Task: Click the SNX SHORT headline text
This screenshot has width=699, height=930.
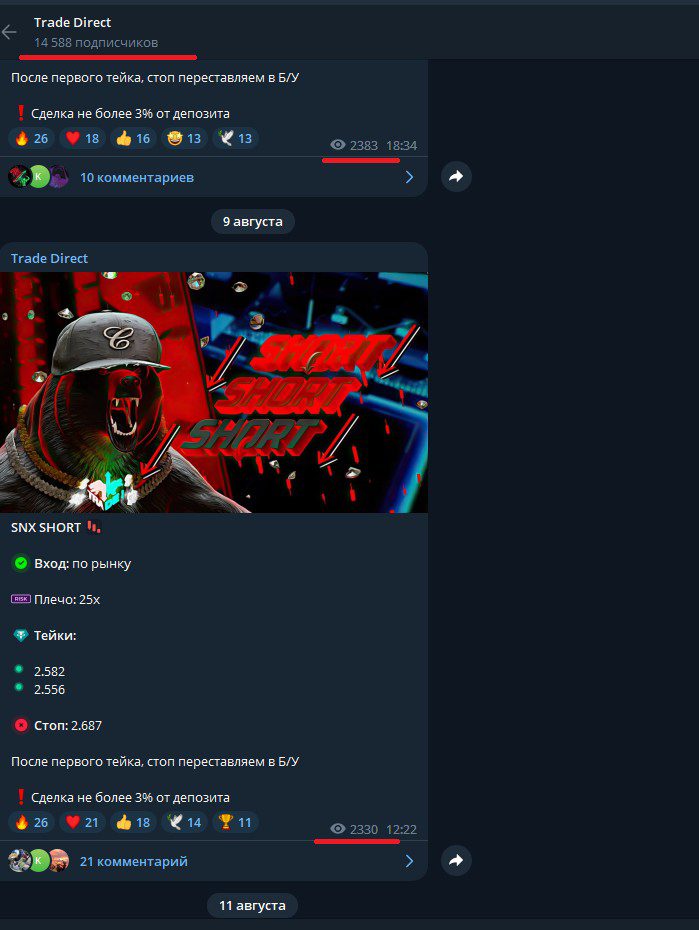Action: click(46, 527)
